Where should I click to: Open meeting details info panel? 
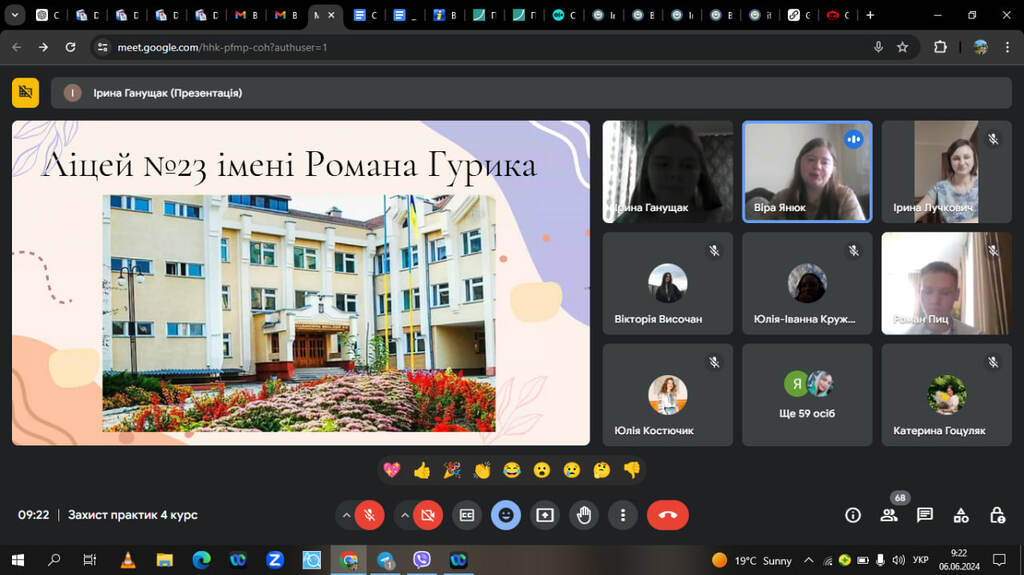click(853, 515)
